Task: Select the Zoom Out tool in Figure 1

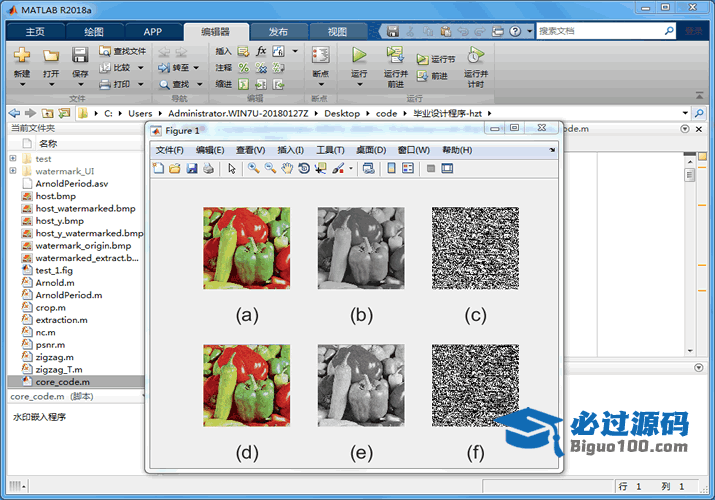Action: [270, 169]
